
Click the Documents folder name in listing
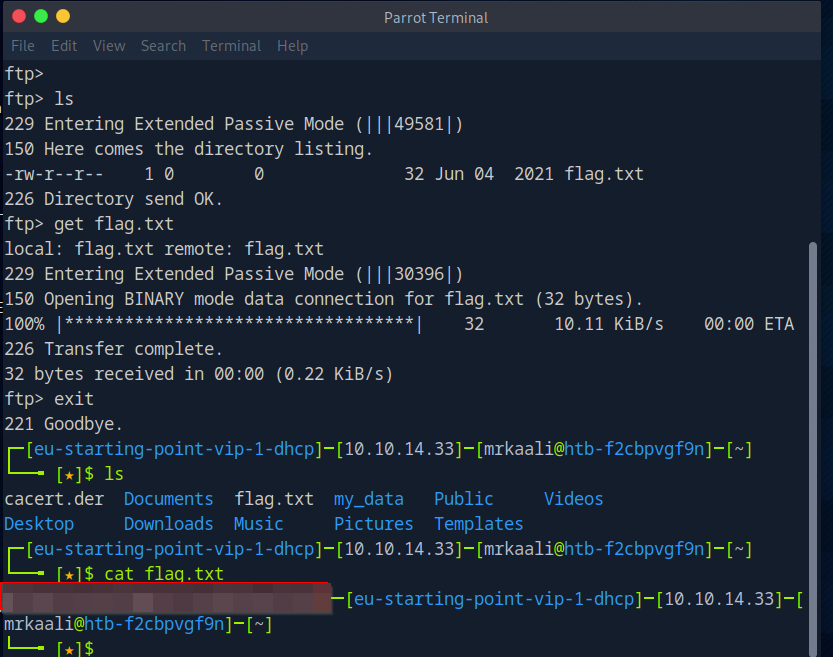tap(168, 499)
